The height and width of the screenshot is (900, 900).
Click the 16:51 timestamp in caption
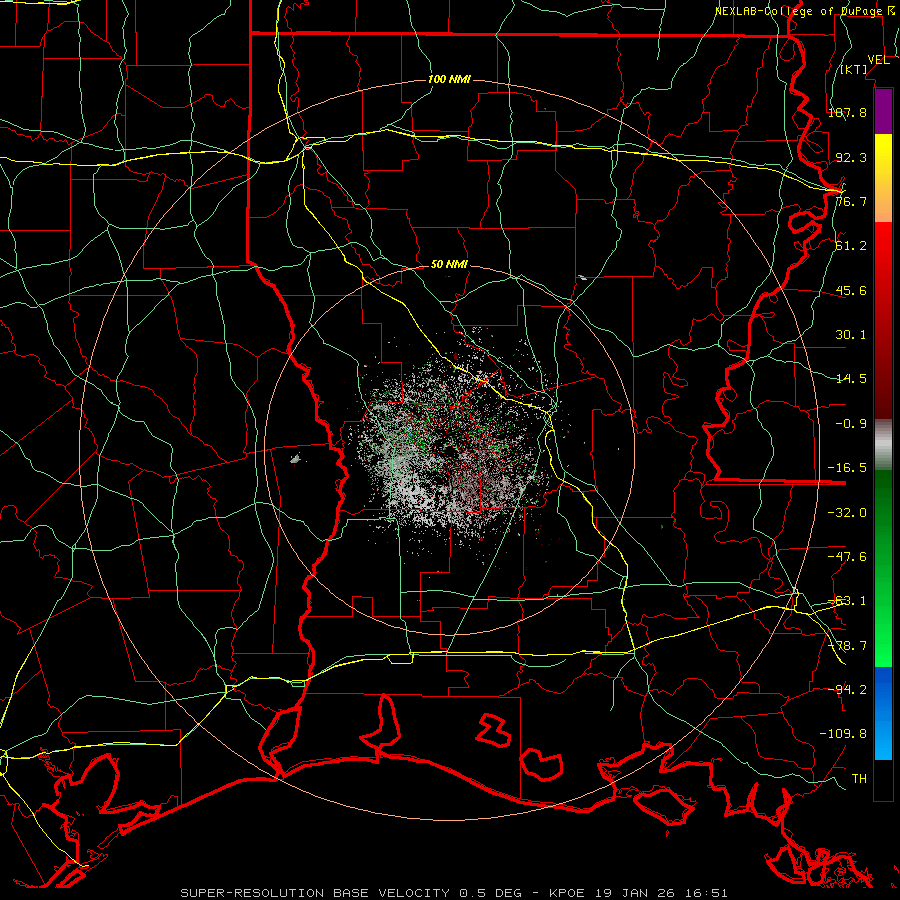[x=708, y=893]
